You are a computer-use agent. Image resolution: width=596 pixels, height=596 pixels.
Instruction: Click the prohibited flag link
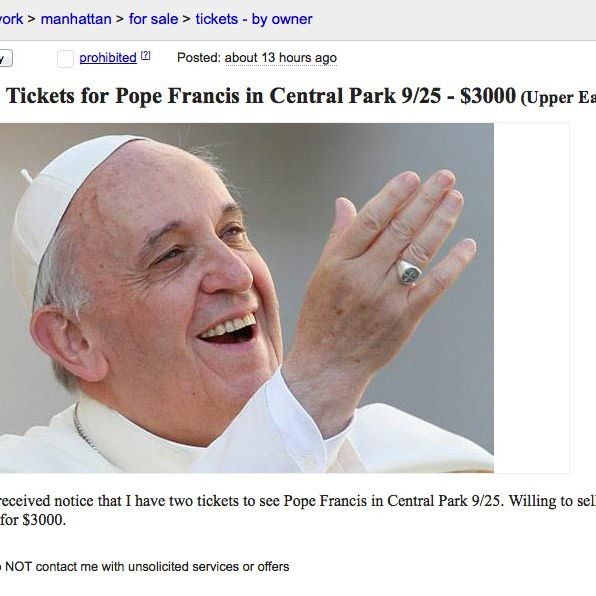[x=108, y=58]
